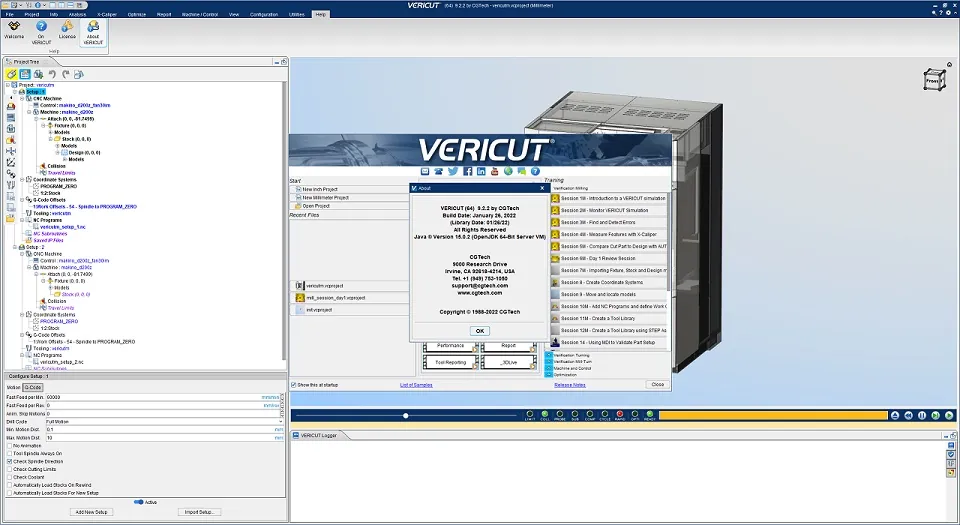The height and width of the screenshot is (525, 960).
Task: Click the Play to End simulation button
Action: (x=949, y=415)
